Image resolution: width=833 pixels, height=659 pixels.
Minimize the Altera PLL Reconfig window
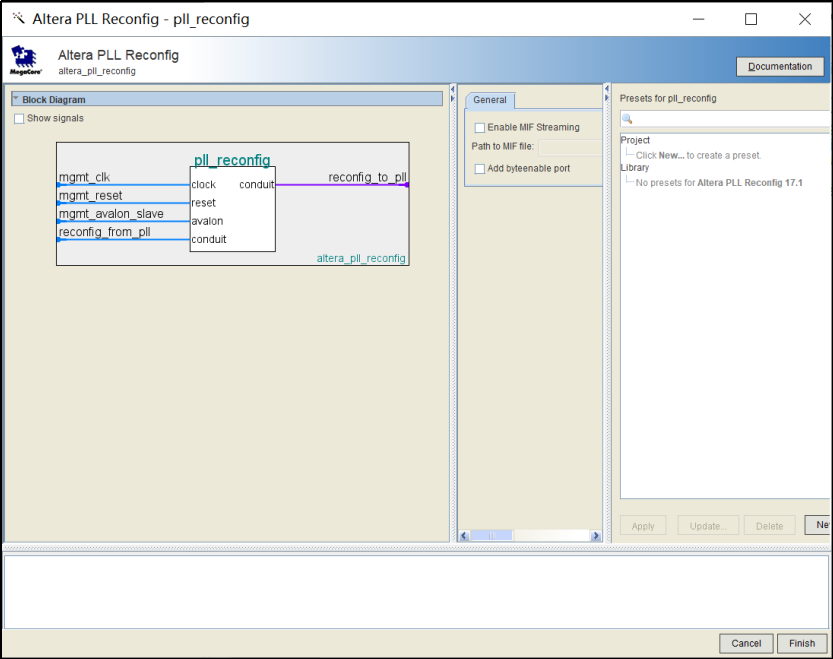click(699, 19)
